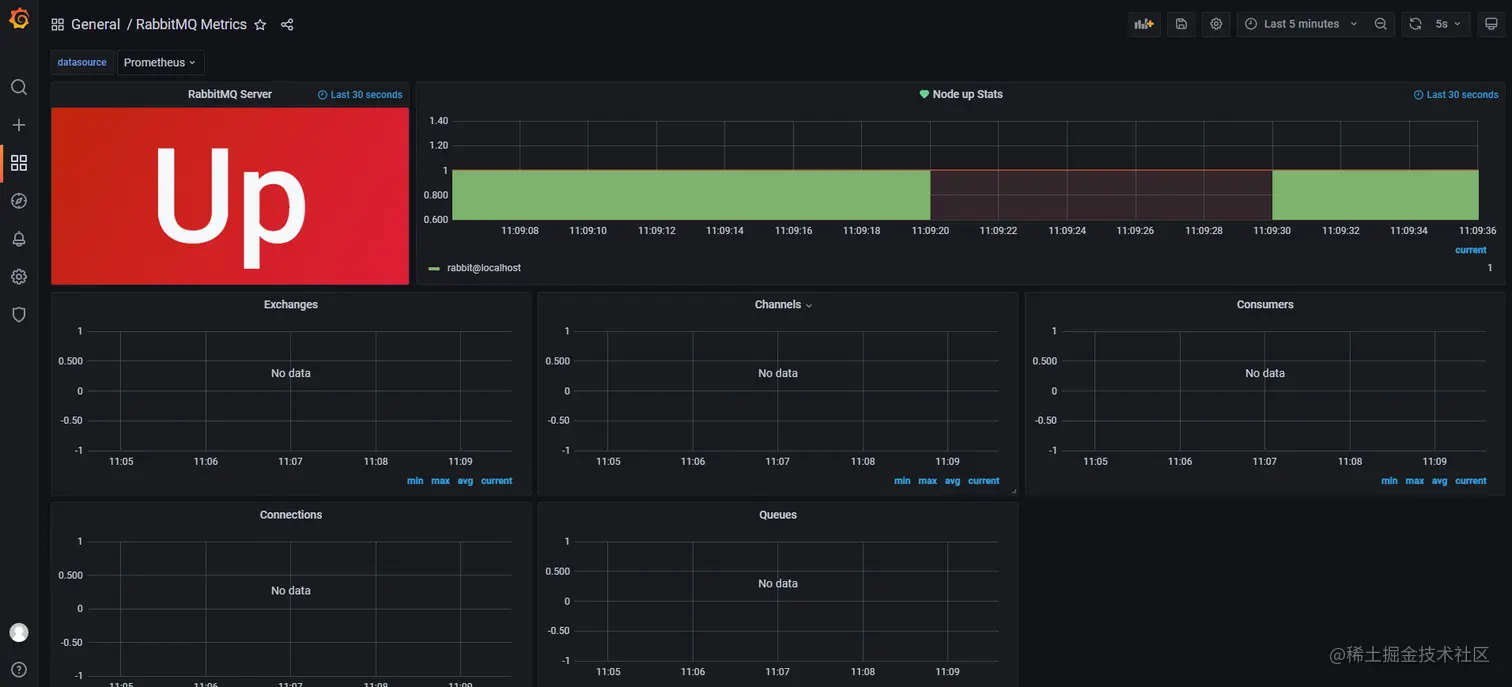Sort Channels legend by min

click(x=902, y=481)
